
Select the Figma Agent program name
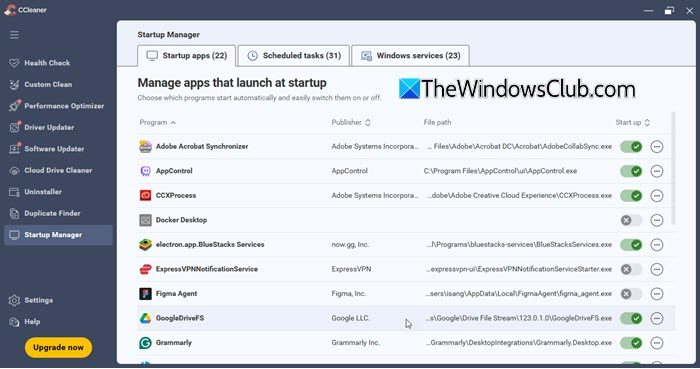[176, 294]
